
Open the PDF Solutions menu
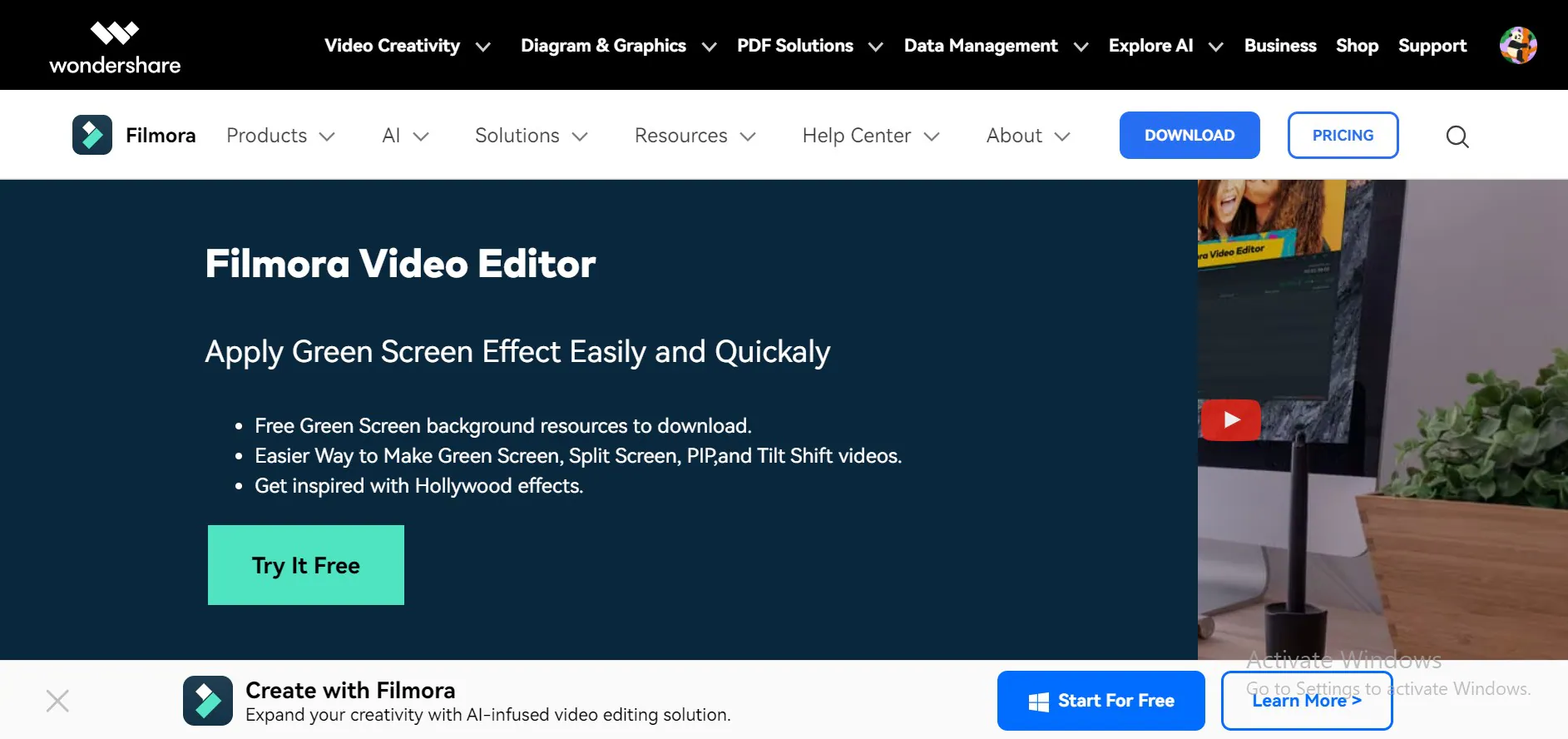pos(795,46)
